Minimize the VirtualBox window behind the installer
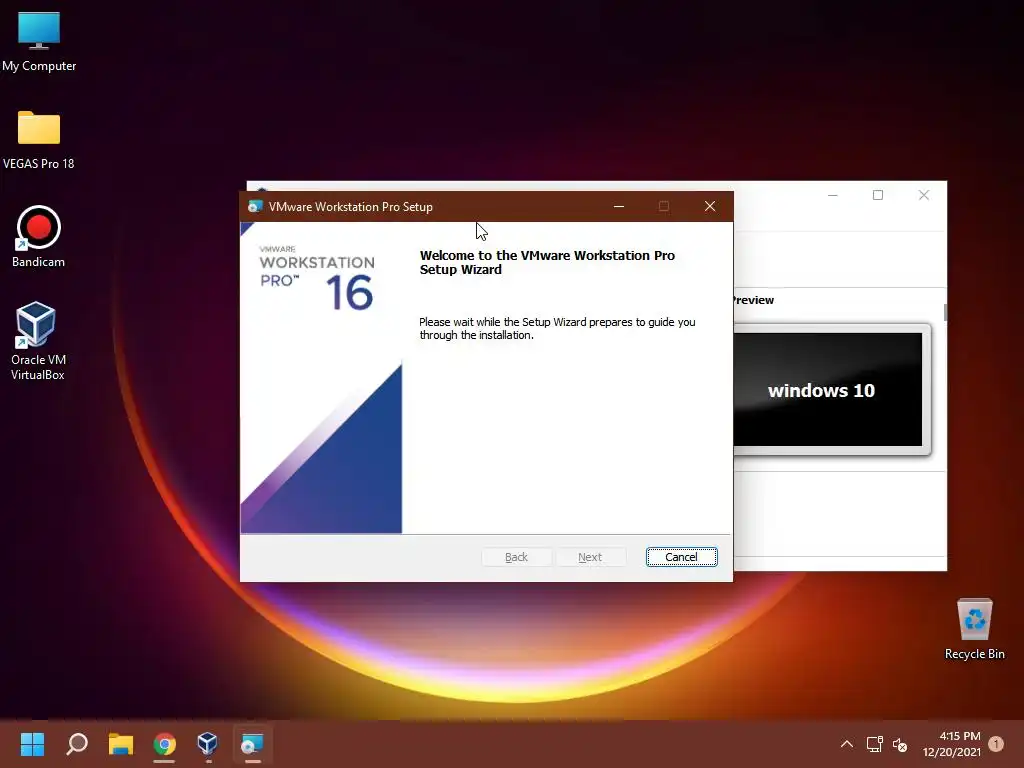The height and width of the screenshot is (768, 1024). point(833,195)
